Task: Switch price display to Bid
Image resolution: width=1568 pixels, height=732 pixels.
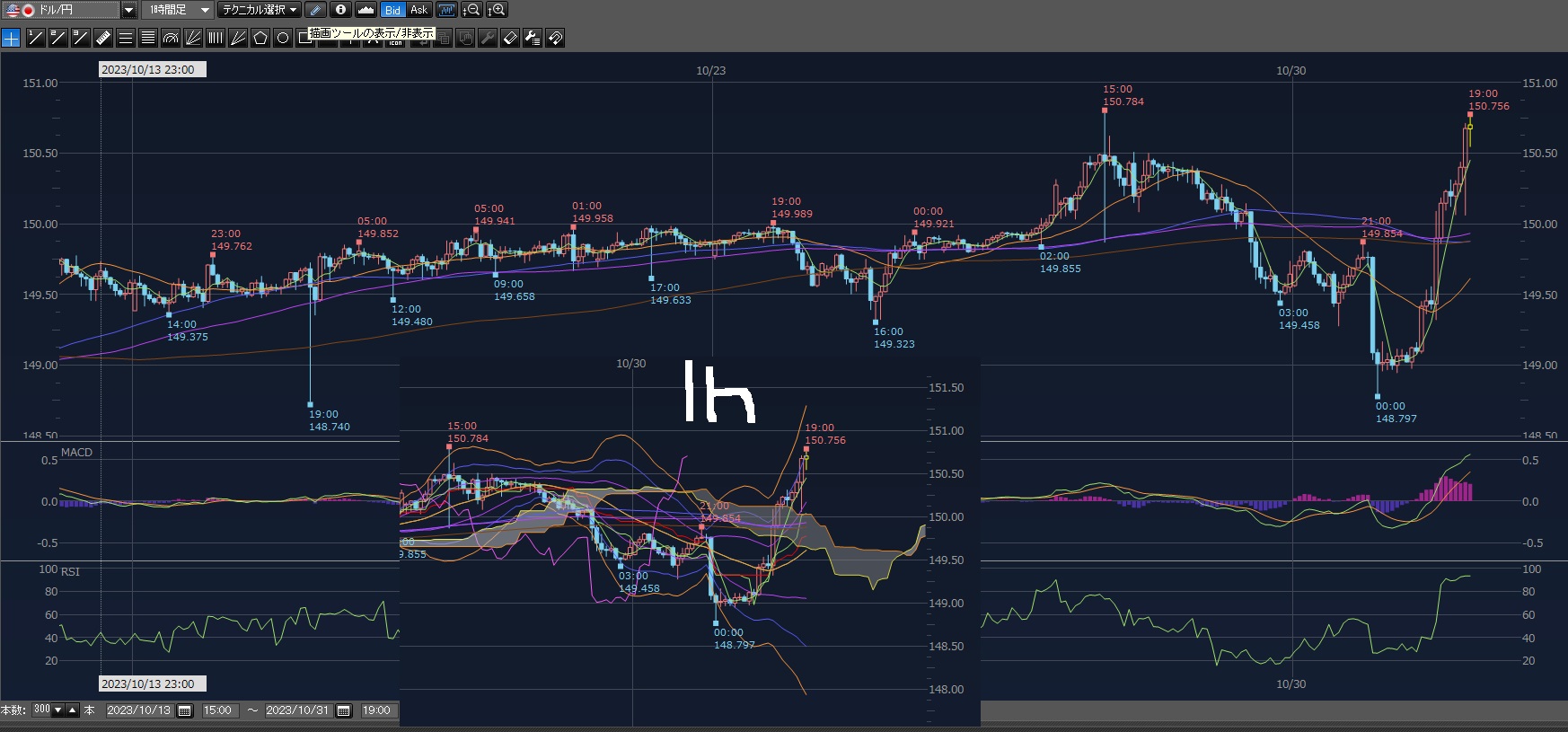Action: [x=392, y=10]
